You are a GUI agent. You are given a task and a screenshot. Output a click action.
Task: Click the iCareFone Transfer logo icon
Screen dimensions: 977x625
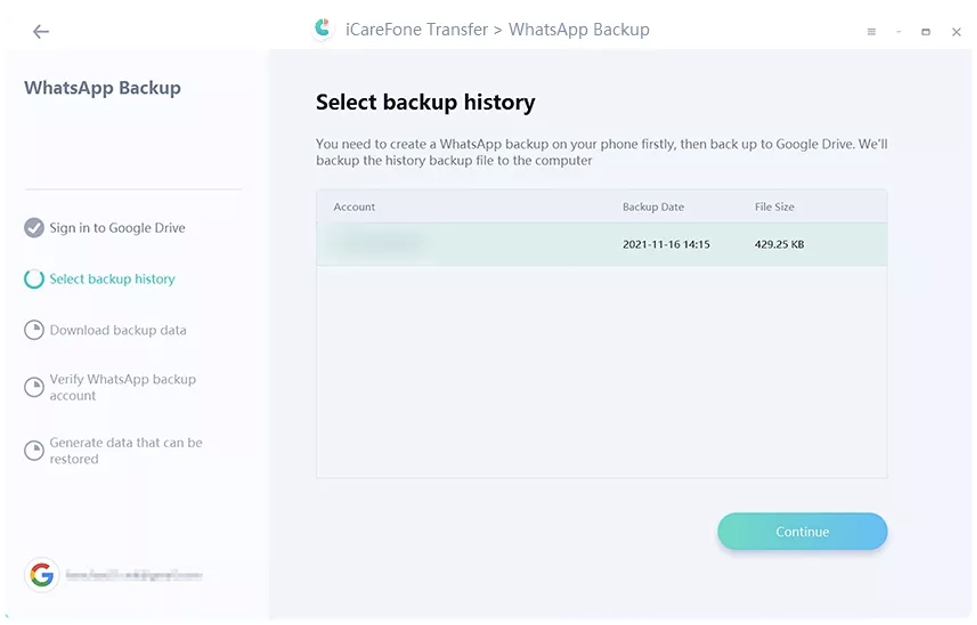(323, 29)
